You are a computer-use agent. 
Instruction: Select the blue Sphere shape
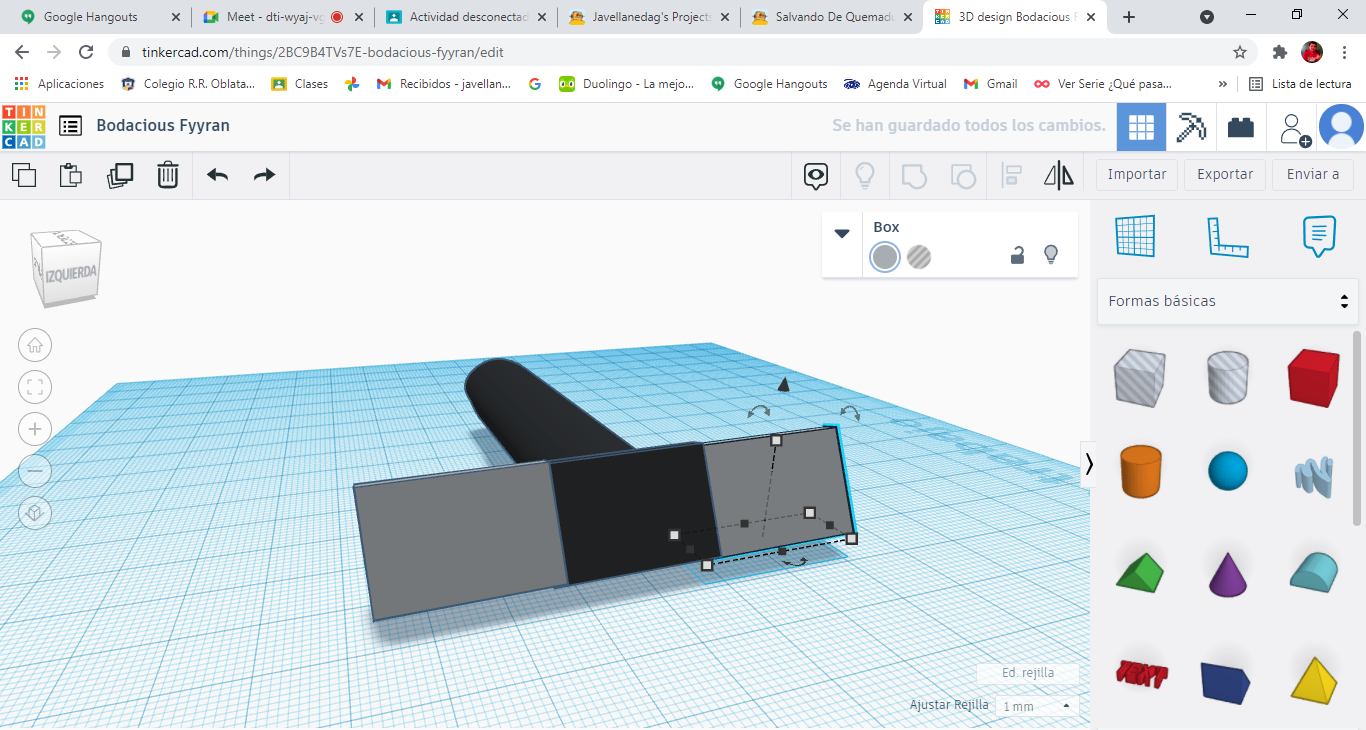(x=1227, y=471)
